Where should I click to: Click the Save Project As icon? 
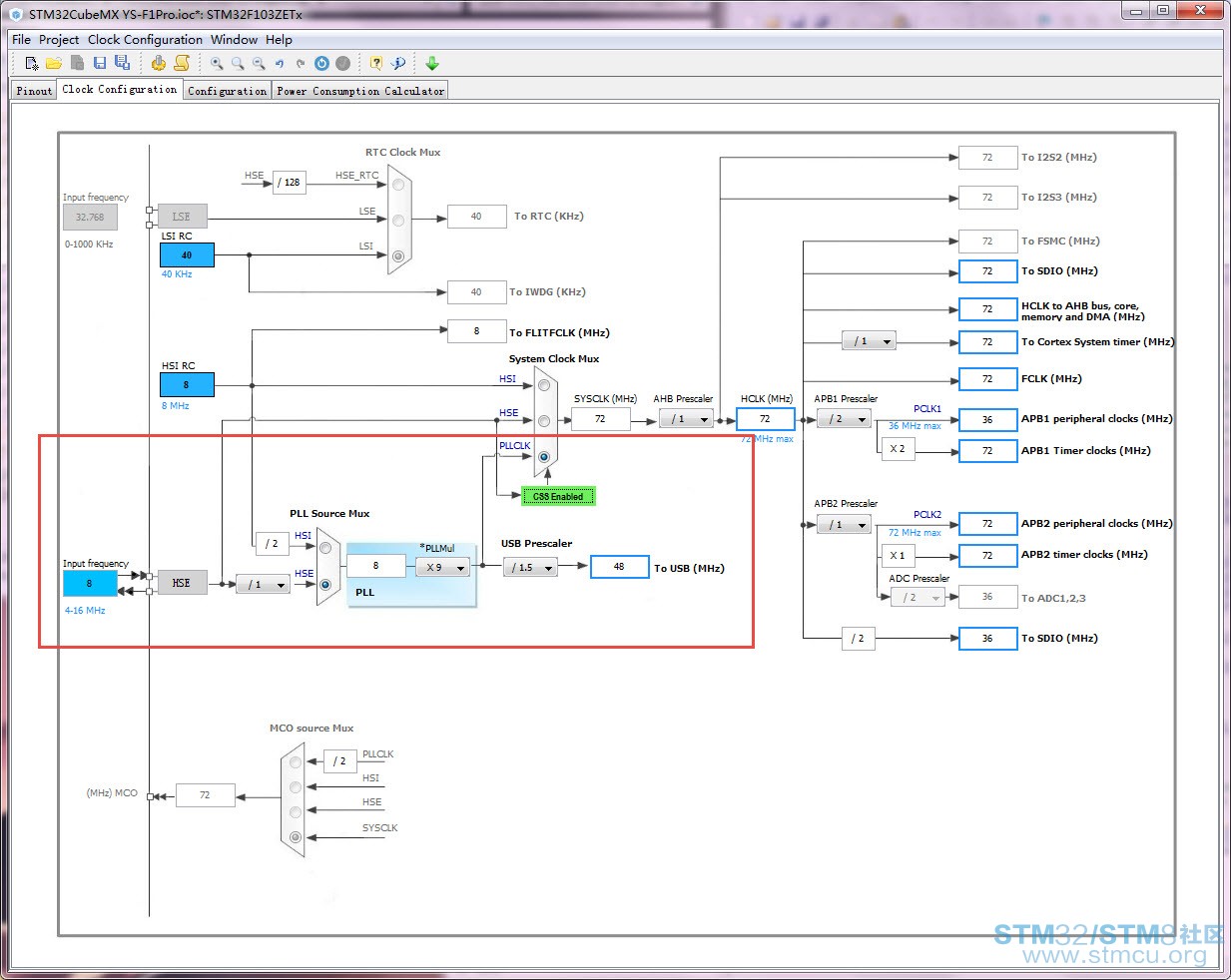pyautogui.click(x=122, y=63)
